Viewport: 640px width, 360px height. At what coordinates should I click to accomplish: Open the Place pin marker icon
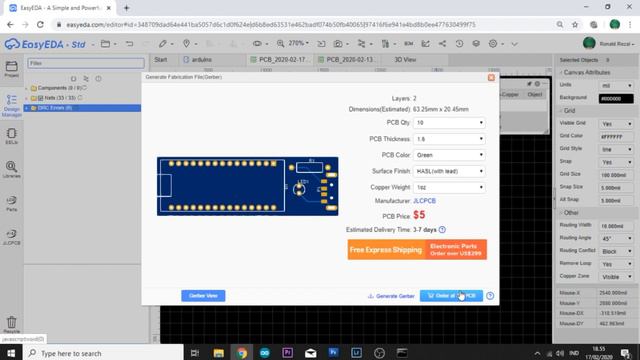point(187,44)
